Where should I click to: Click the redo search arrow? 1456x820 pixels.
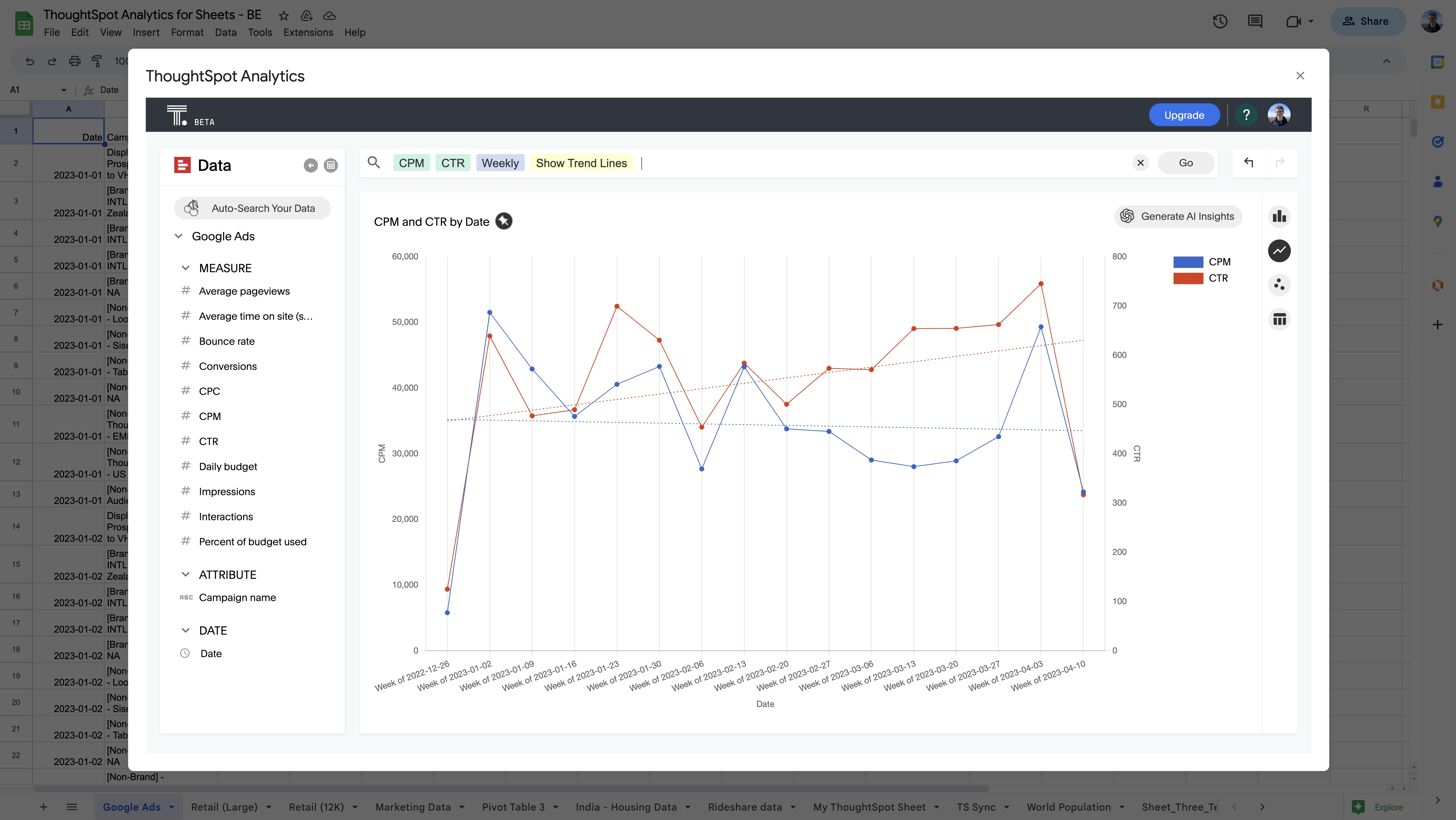1280,163
